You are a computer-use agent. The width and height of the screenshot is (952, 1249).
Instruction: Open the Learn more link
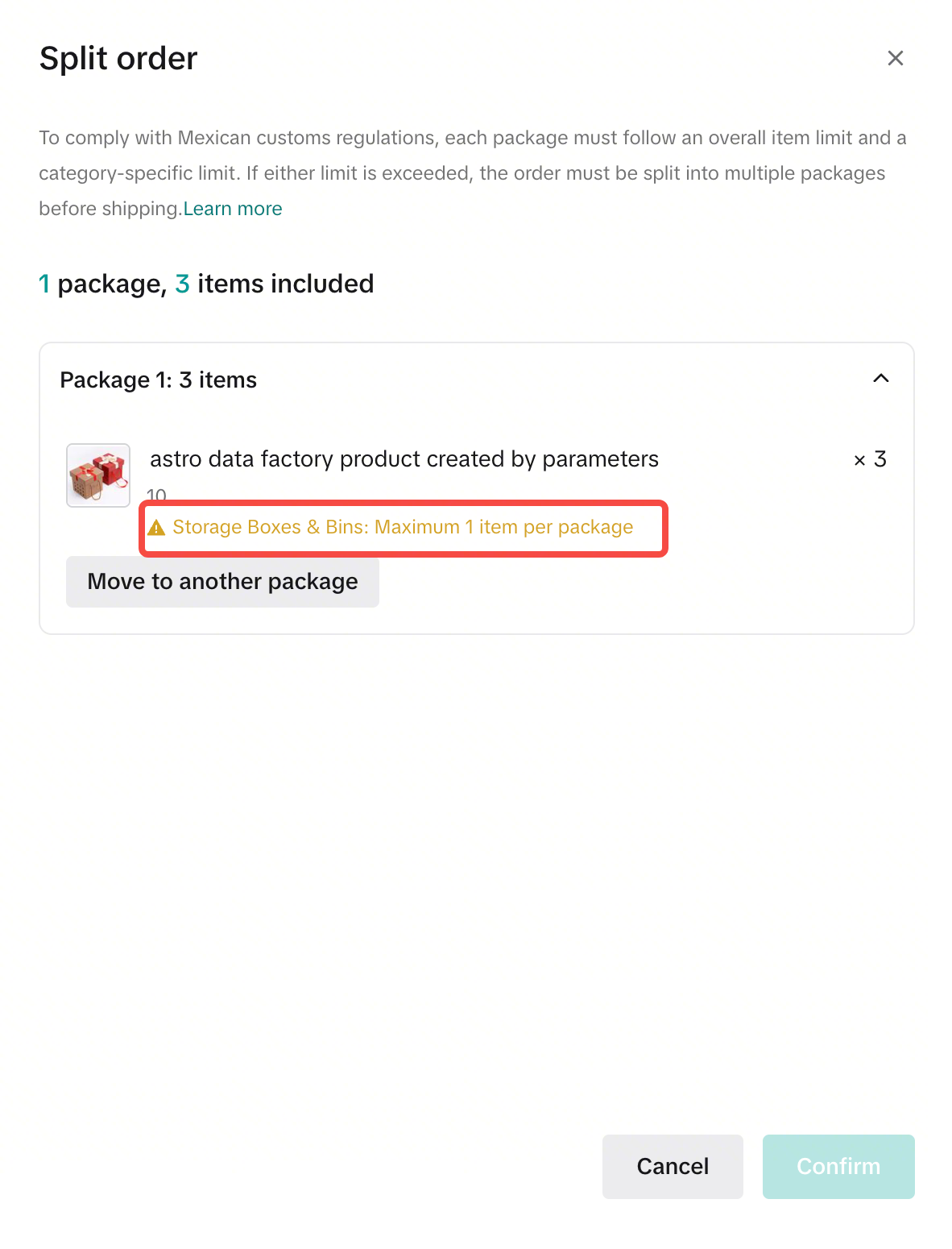click(233, 209)
